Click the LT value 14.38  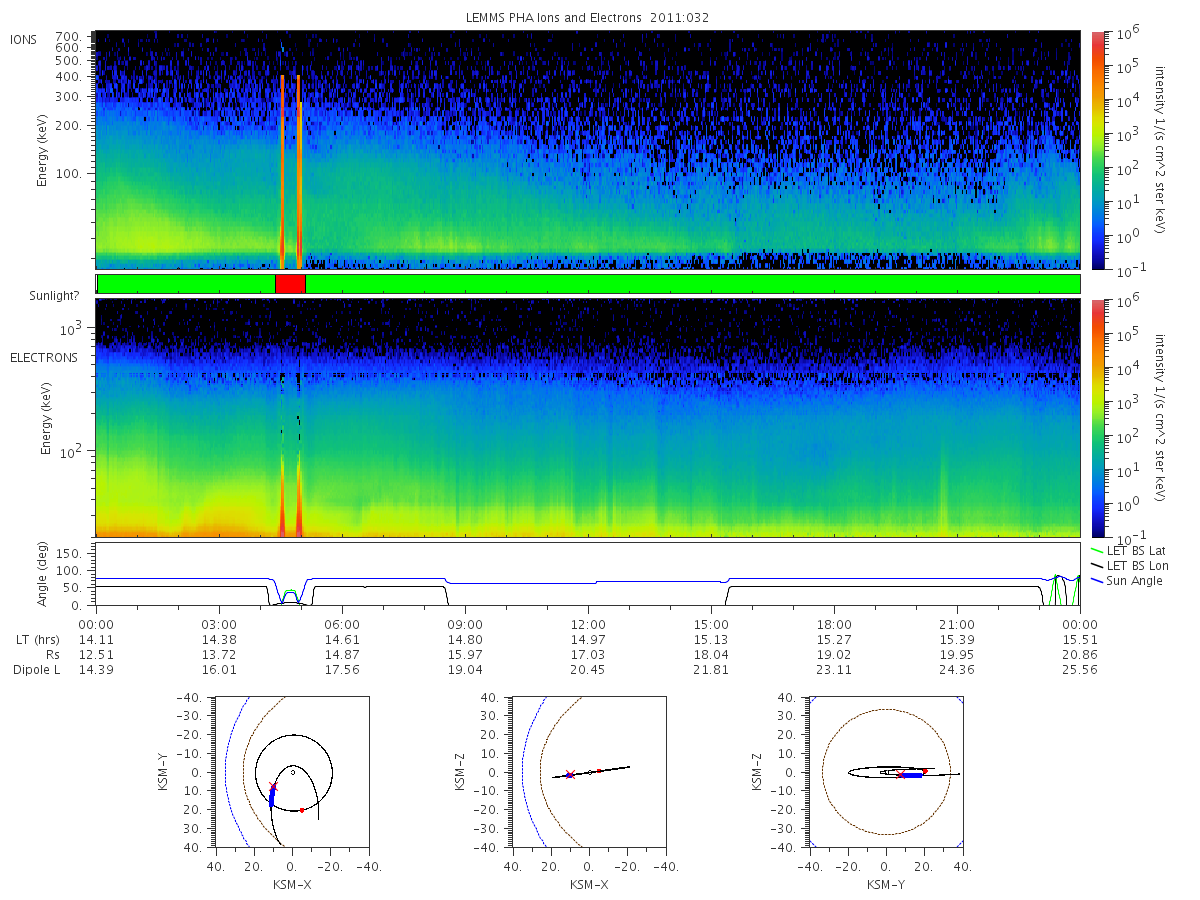coord(219,638)
